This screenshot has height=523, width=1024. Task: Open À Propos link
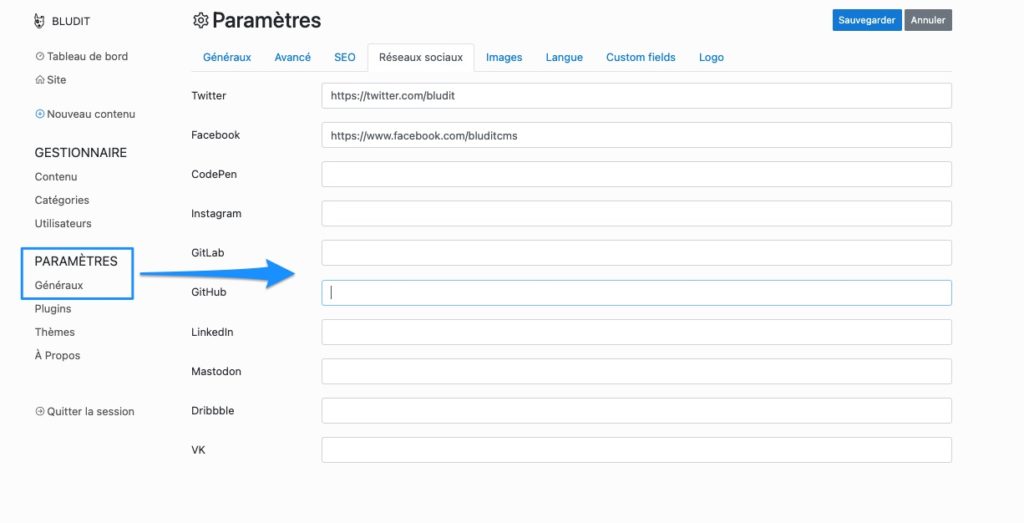[x=57, y=355]
